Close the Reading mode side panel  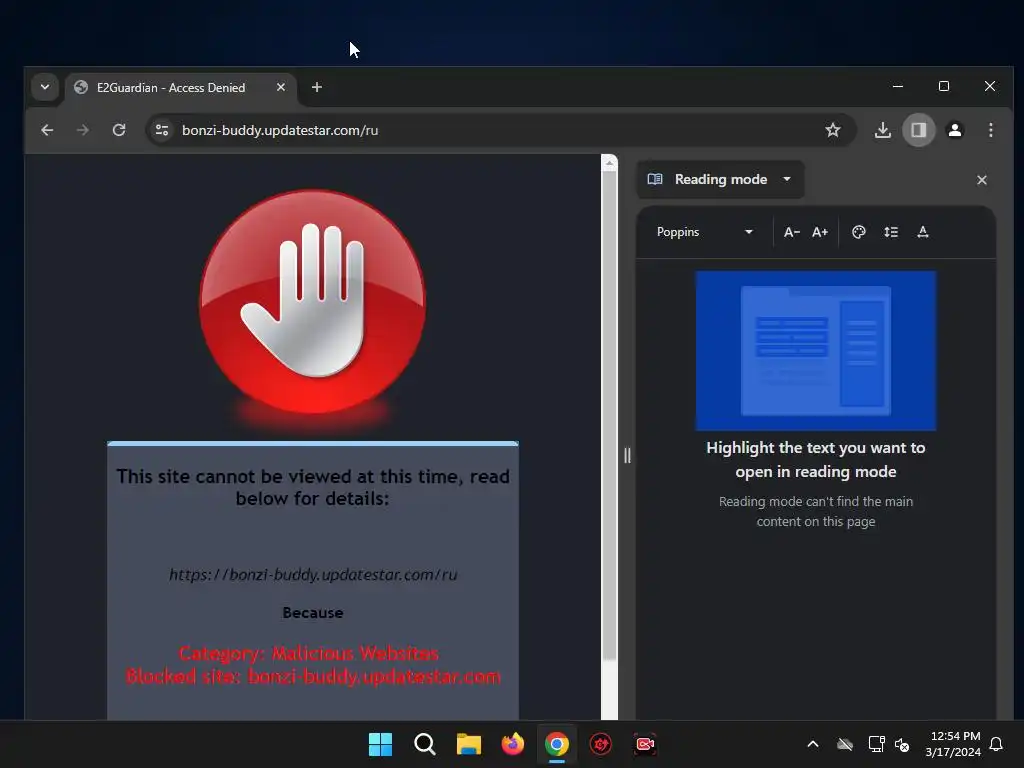click(x=982, y=180)
